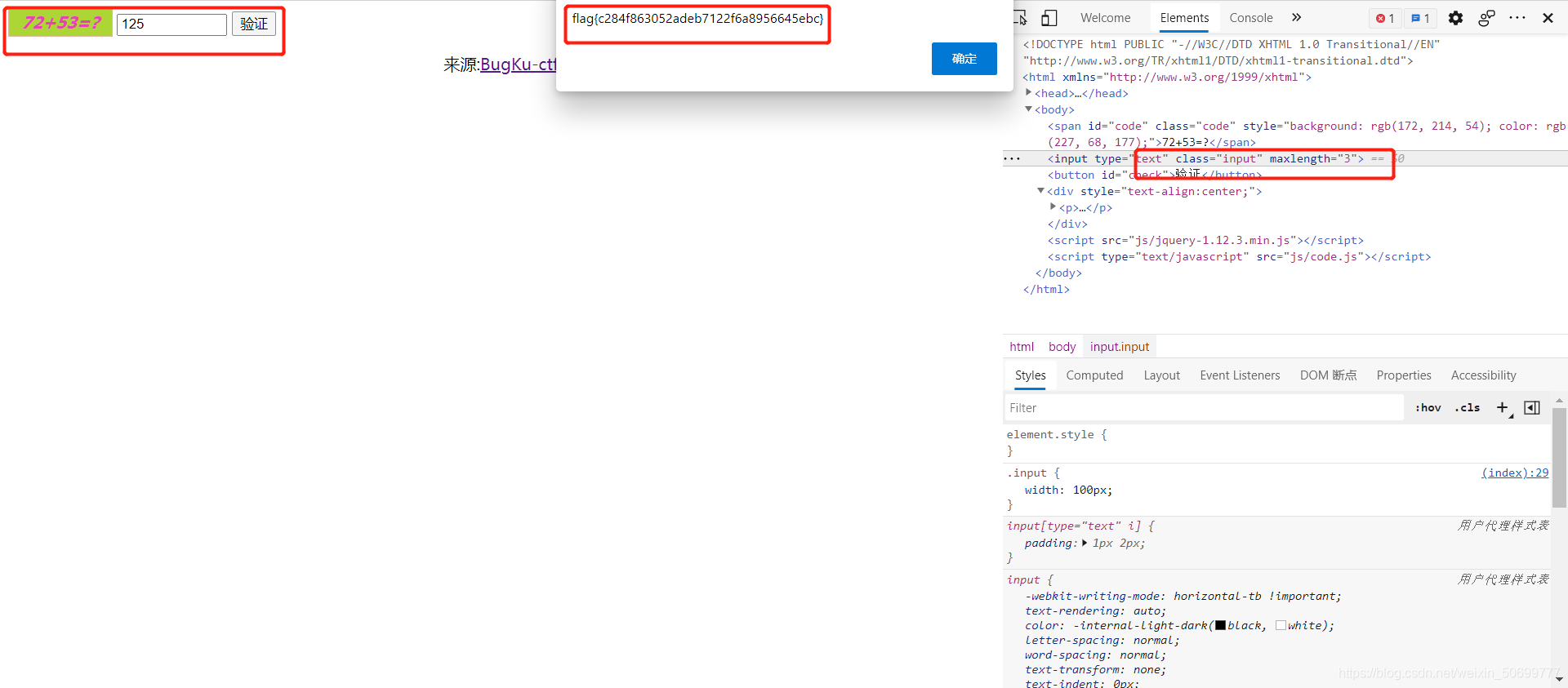Toggle the inspect element picker icon
The height and width of the screenshot is (688, 1568).
click(x=1021, y=18)
